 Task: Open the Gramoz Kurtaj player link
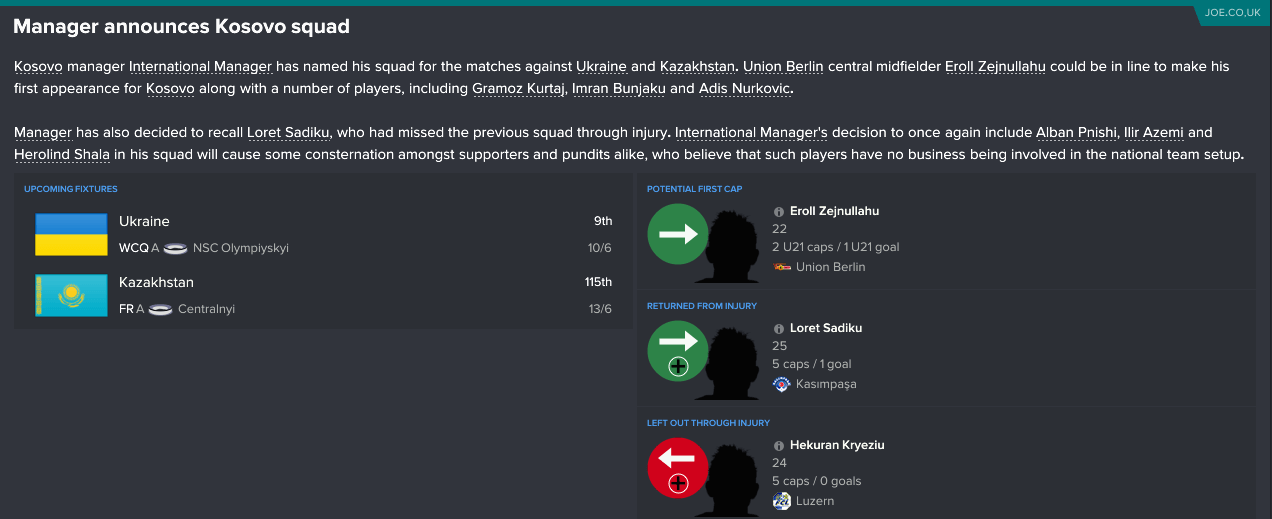tap(520, 89)
